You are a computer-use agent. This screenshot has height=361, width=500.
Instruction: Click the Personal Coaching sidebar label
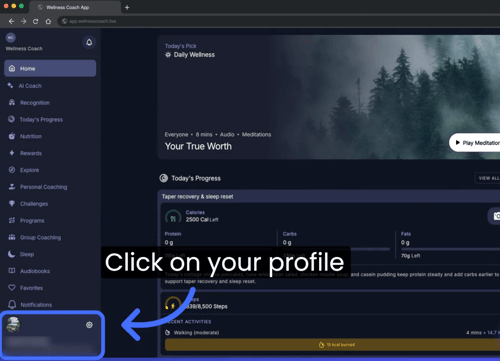tap(43, 187)
